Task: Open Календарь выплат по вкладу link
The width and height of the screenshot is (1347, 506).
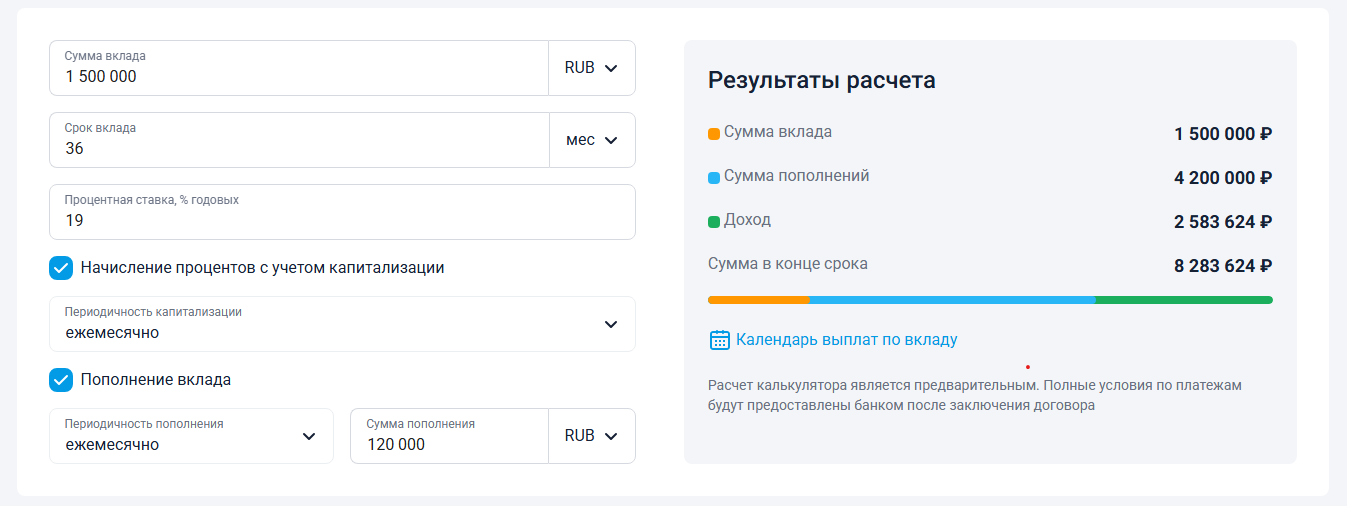Action: pos(846,340)
